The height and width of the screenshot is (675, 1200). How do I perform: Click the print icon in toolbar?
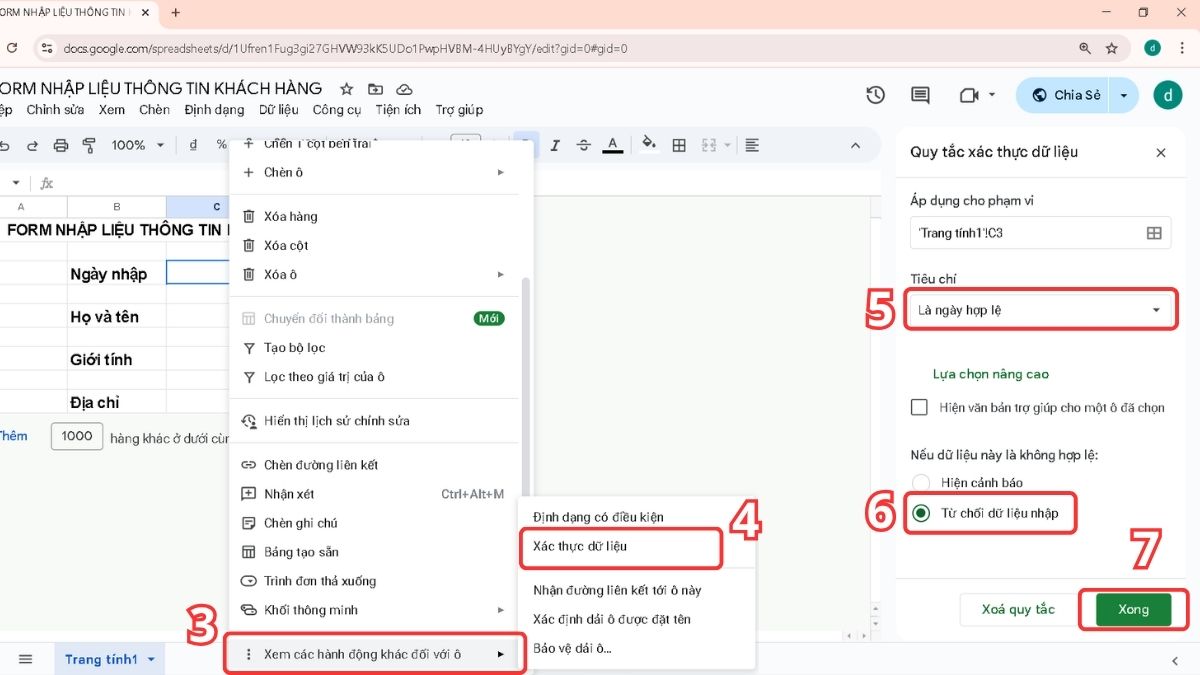[61, 145]
